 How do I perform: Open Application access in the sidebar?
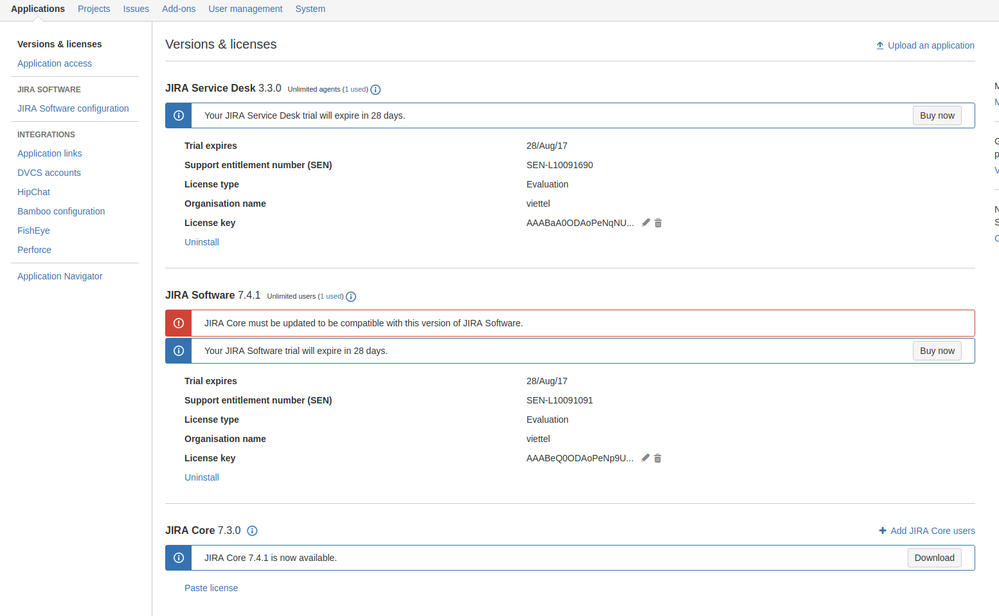(54, 63)
